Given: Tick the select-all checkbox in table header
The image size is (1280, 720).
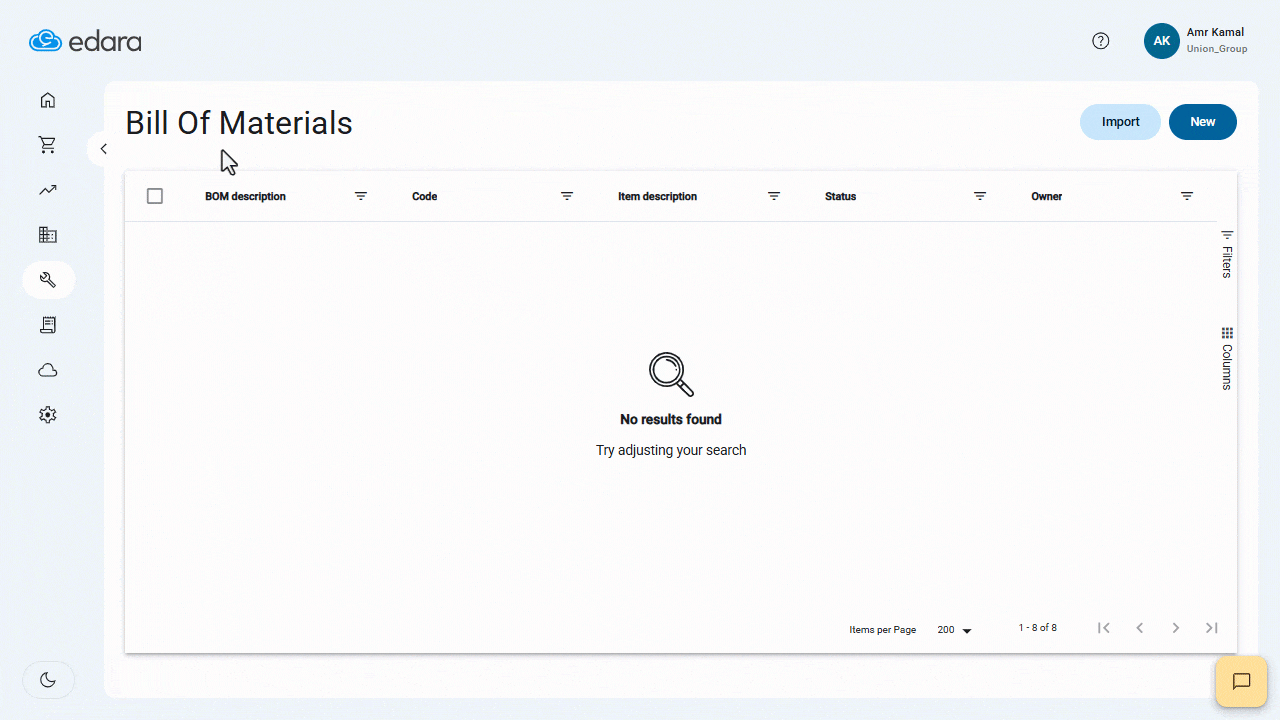Looking at the screenshot, I should point(155,196).
